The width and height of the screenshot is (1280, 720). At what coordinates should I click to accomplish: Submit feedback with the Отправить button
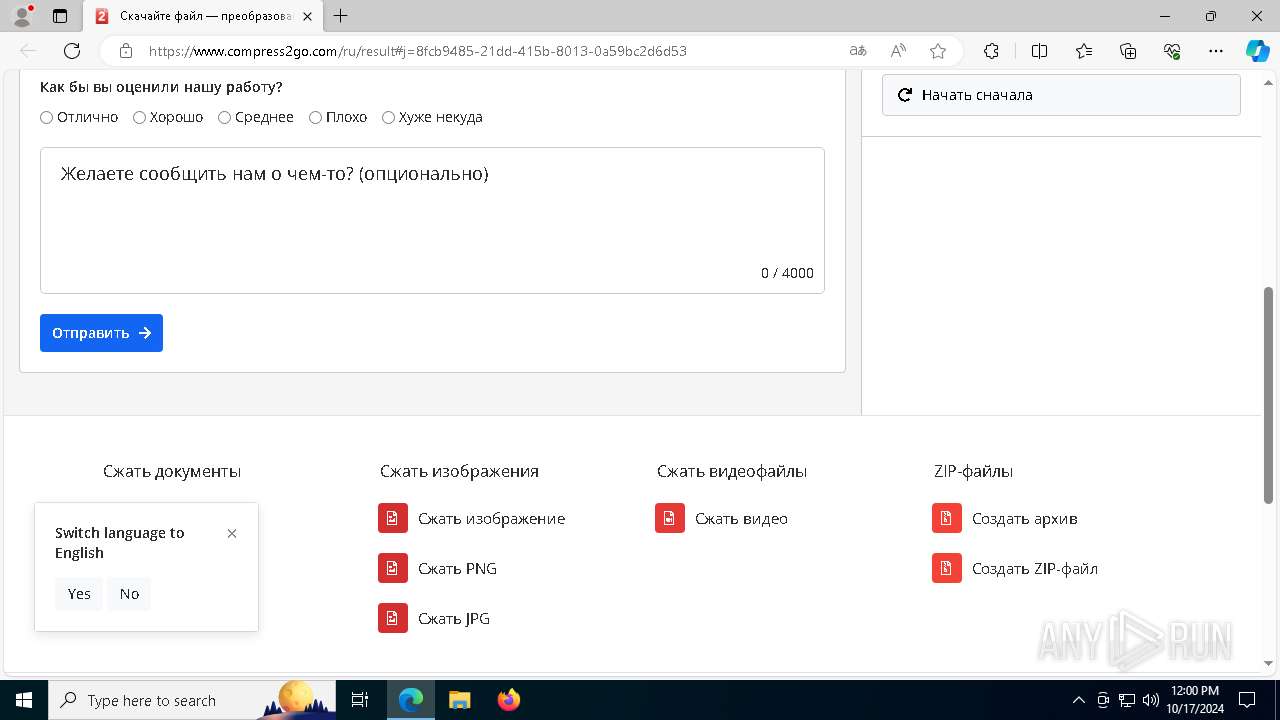[x=101, y=333]
